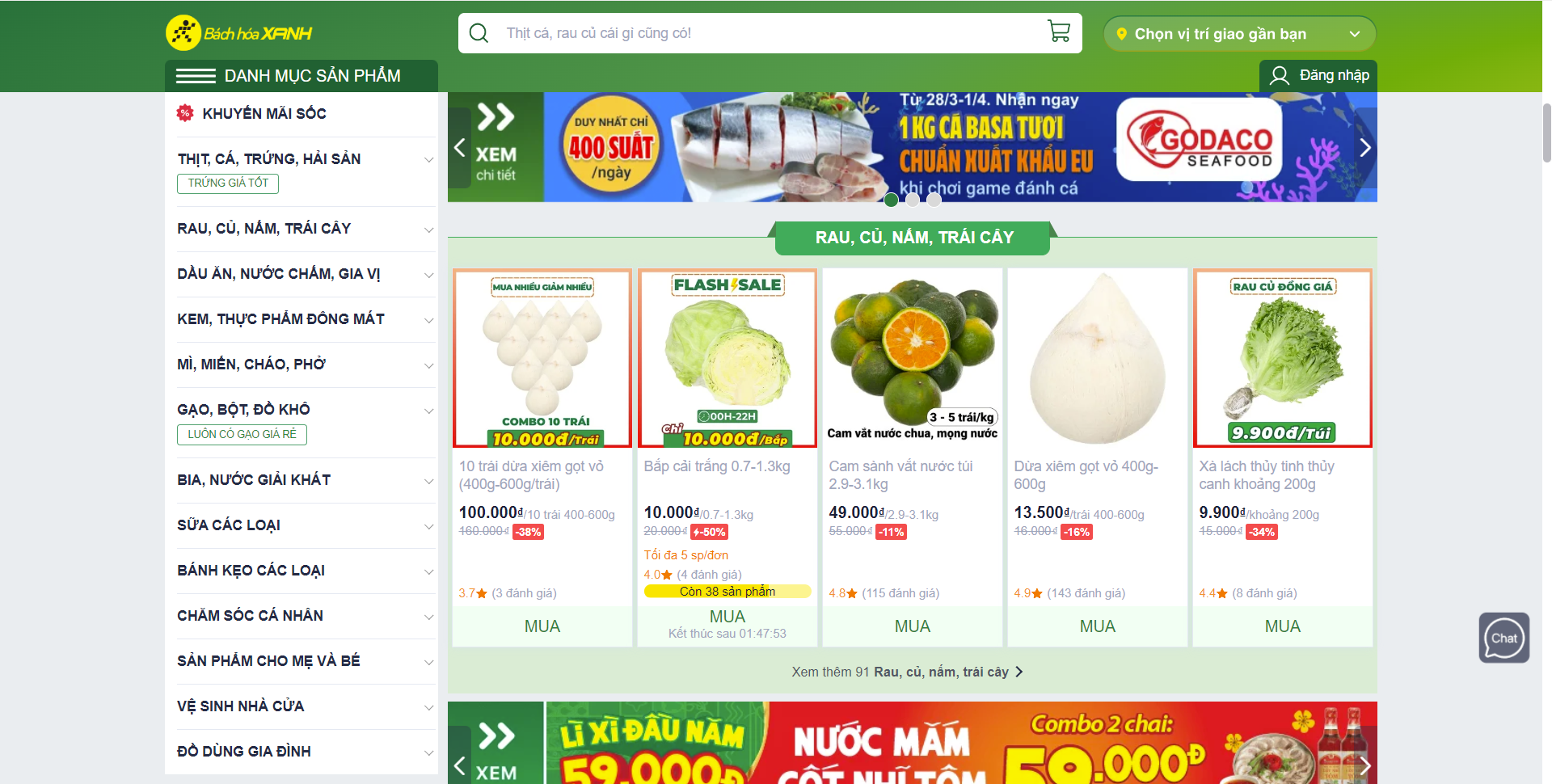Click the search magnifier icon
The height and width of the screenshot is (784, 1552).
(479, 33)
